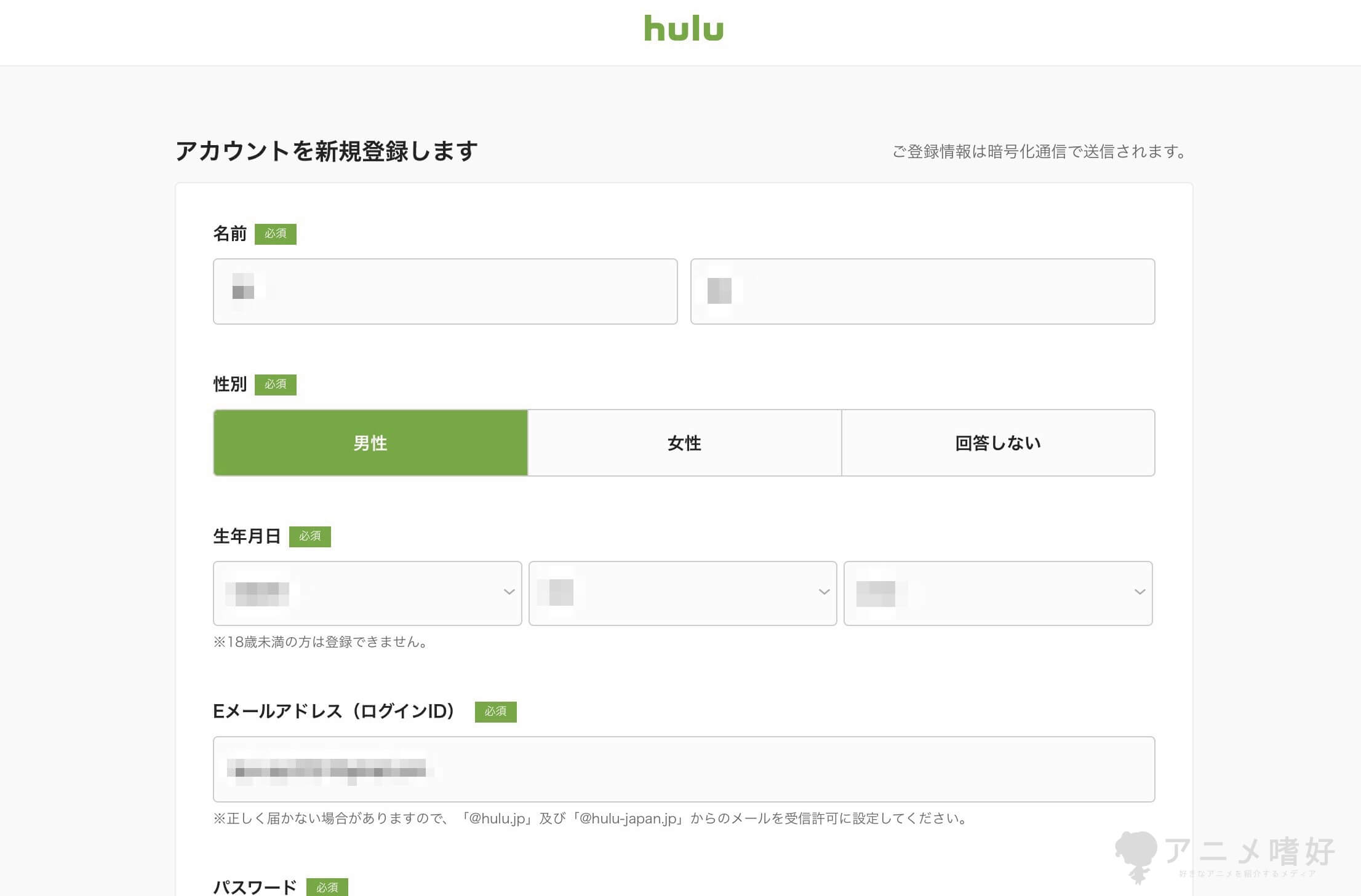Screen dimensions: 1361x896
Task: Click the 生年月日 field label
Action: 247,536
